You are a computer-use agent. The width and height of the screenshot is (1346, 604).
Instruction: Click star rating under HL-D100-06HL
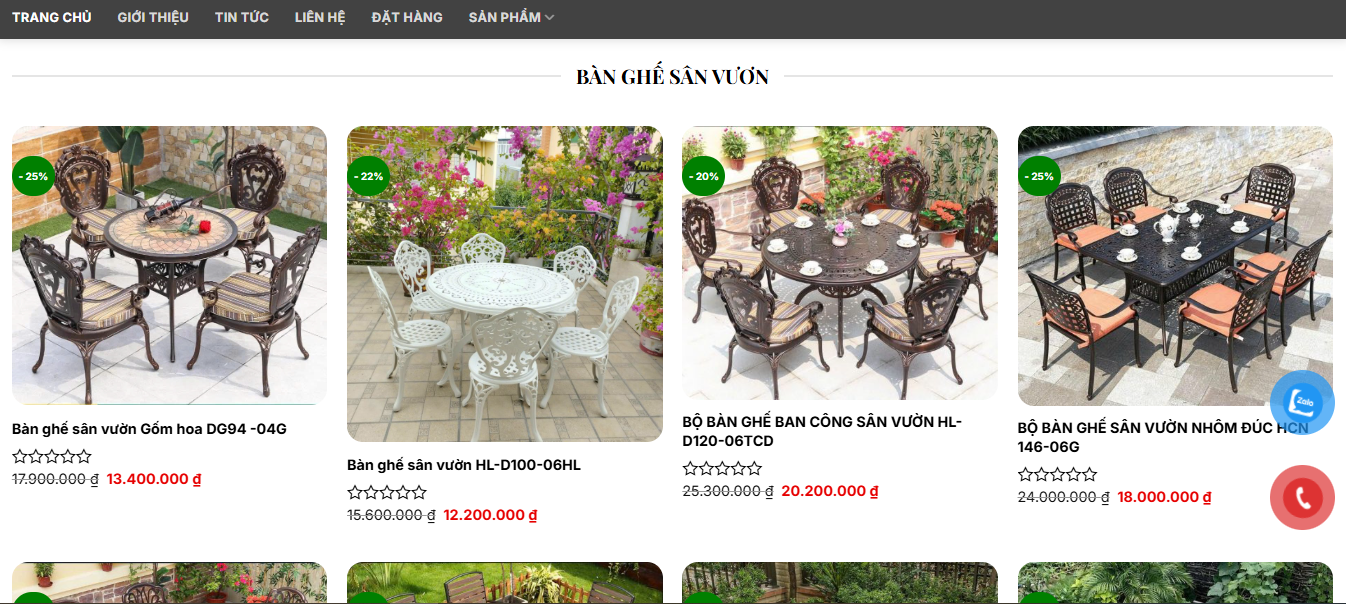tap(387, 493)
